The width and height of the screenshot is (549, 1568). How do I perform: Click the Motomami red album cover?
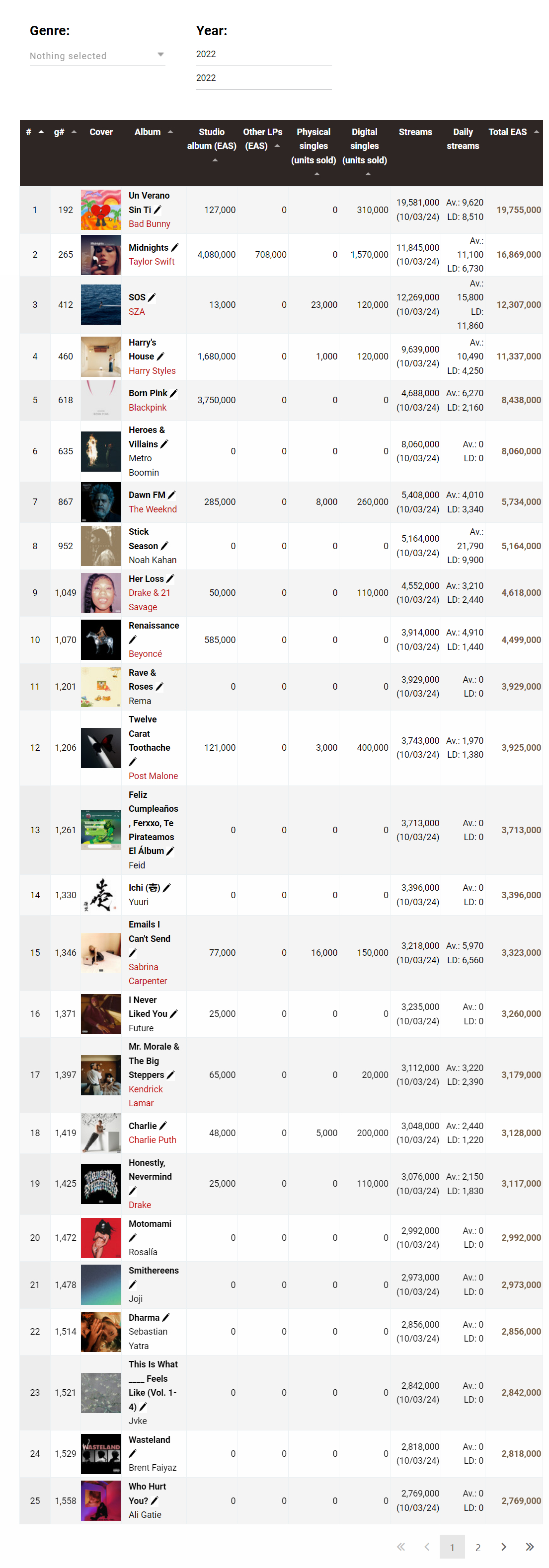101,1237
